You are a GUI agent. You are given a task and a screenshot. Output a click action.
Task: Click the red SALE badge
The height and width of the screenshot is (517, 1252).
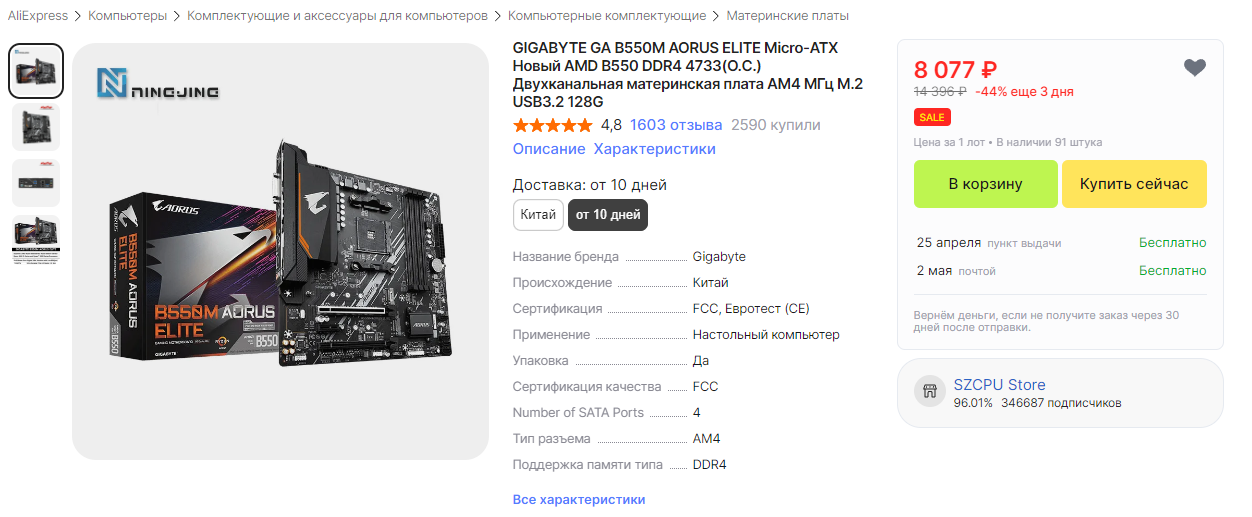tap(932, 118)
